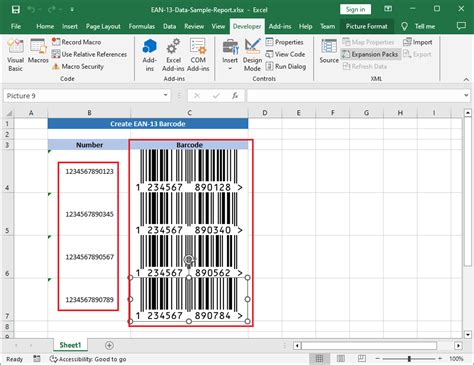Click Accessibility: Good to go status
Viewport: 474px width, 365px height.
click(88, 359)
